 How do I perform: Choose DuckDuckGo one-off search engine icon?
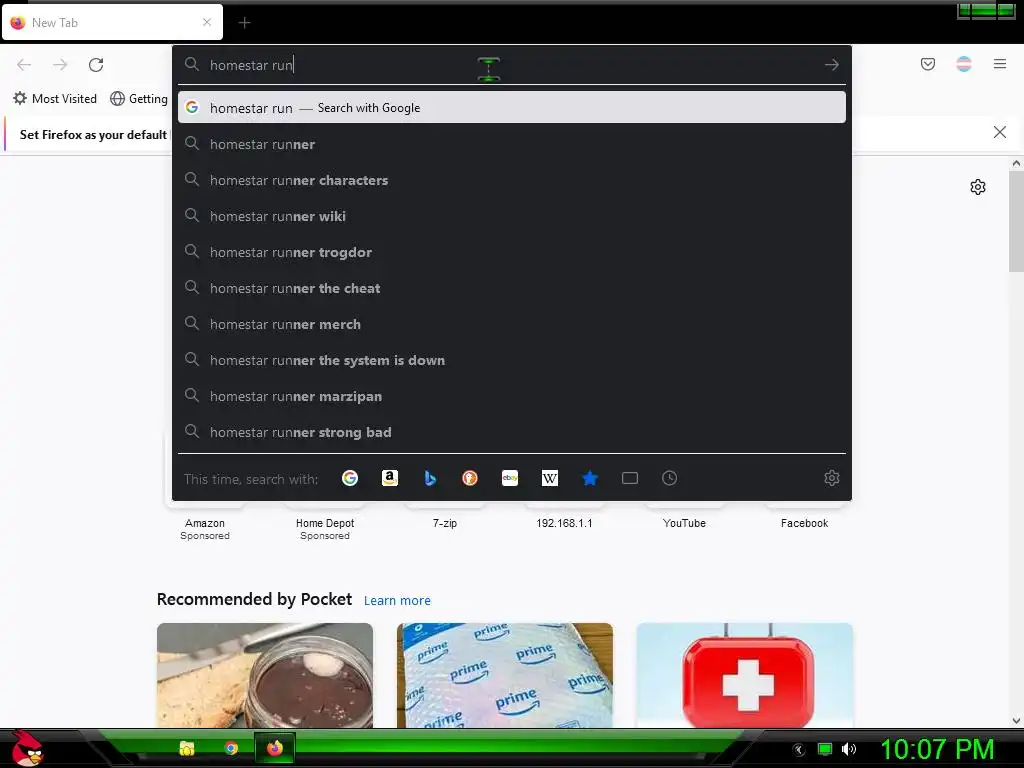click(x=470, y=478)
